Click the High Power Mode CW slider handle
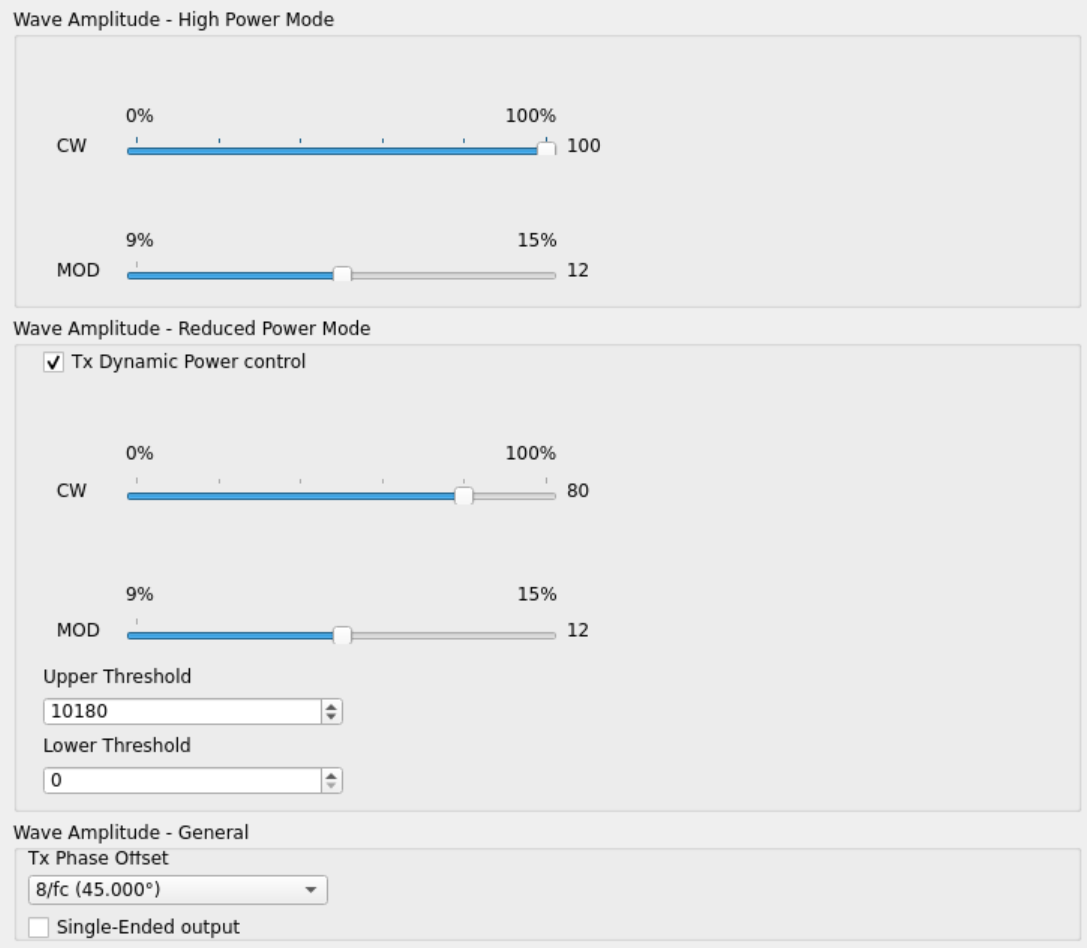Viewport: 1087px width, 948px height. pos(546,149)
